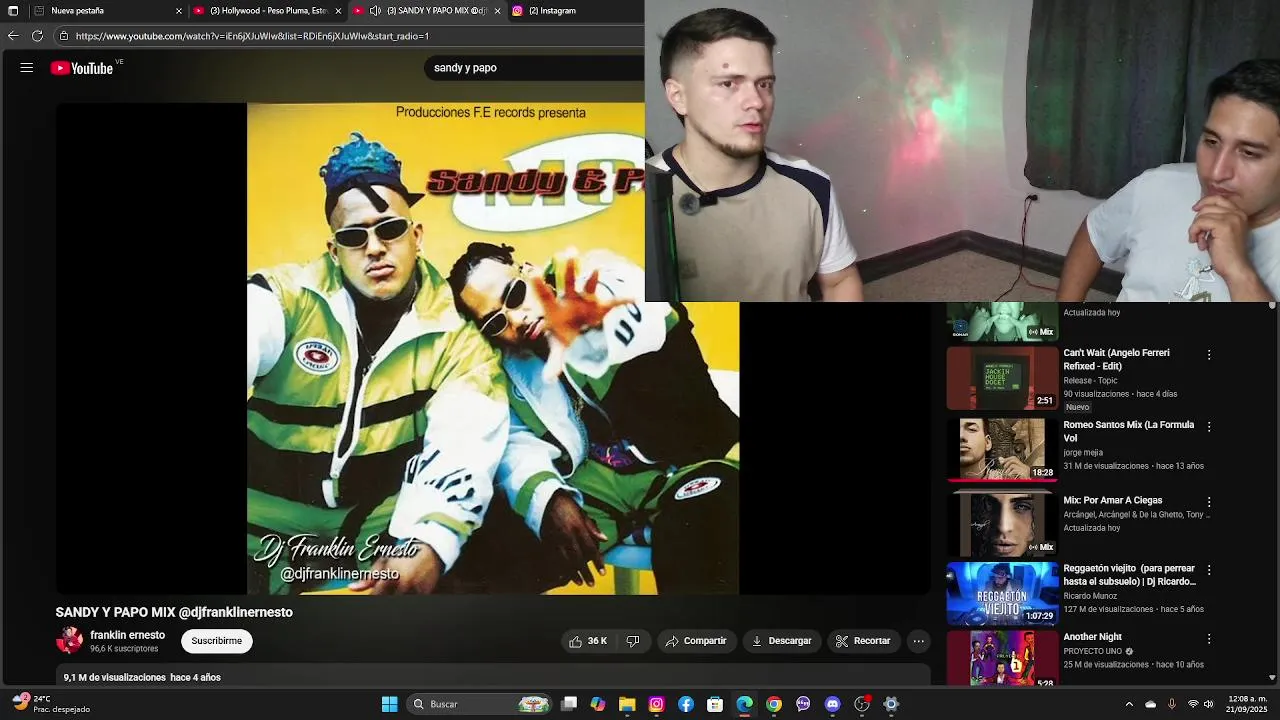
Task: Open Another Night video thumbnail
Action: tap(1002, 658)
